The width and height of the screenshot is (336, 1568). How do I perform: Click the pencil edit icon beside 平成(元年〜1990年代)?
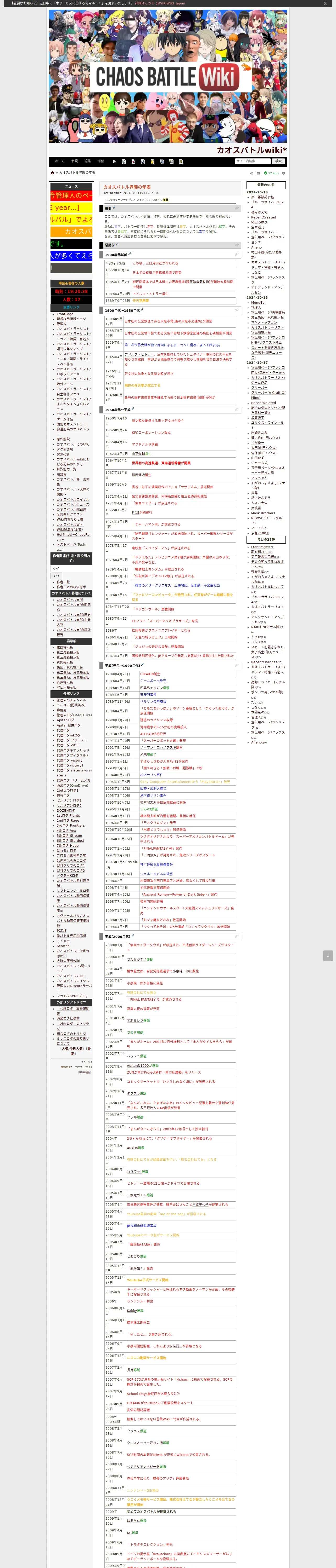(x=142, y=665)
